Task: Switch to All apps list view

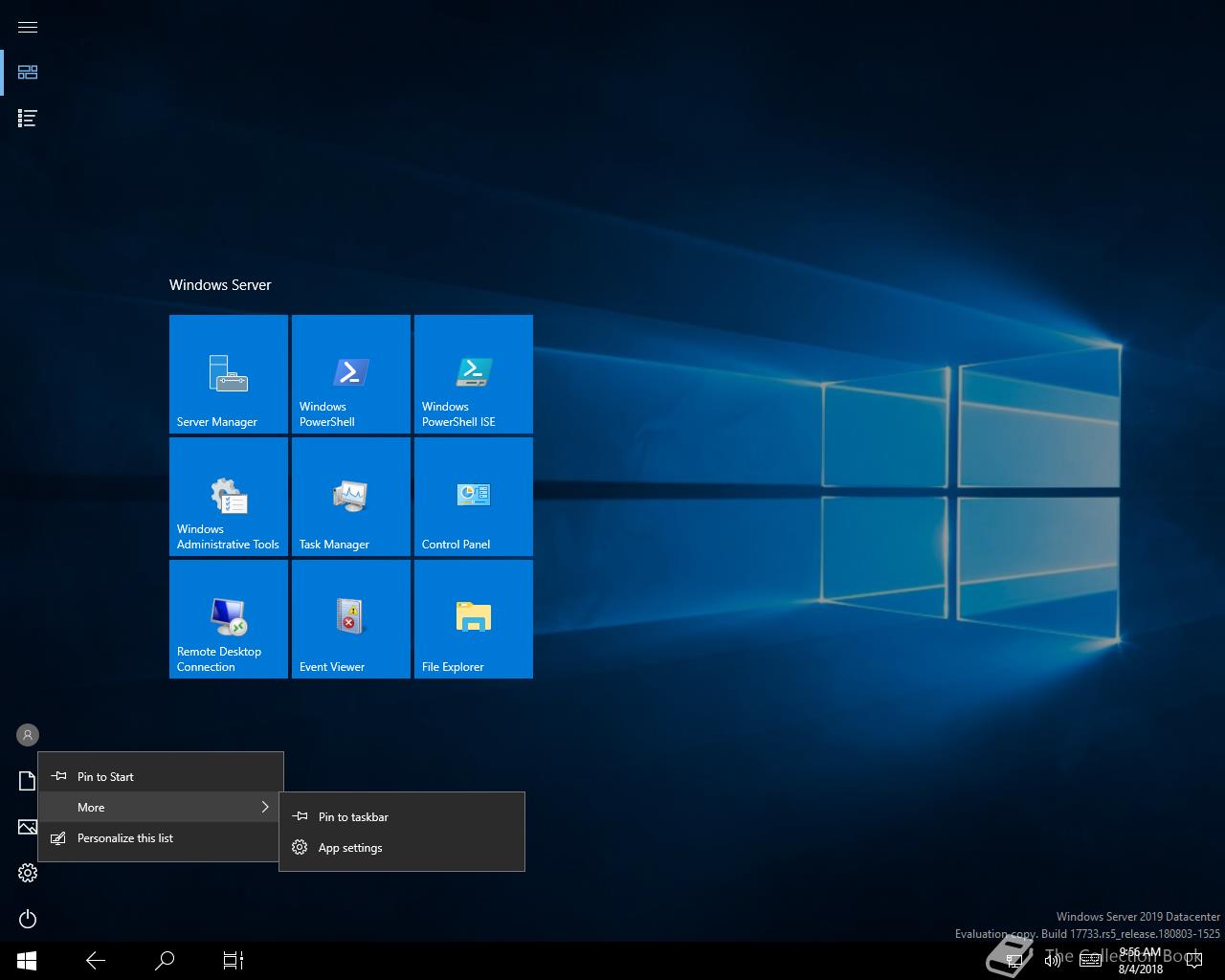Action: click(x=28, y=119)
